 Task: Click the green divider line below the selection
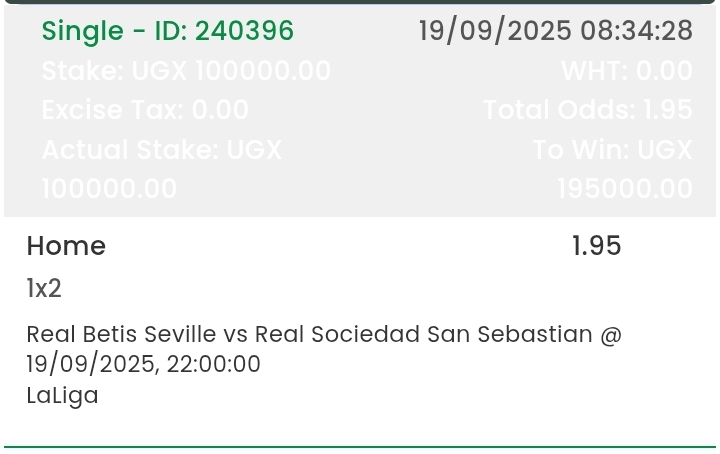(360, 446)
